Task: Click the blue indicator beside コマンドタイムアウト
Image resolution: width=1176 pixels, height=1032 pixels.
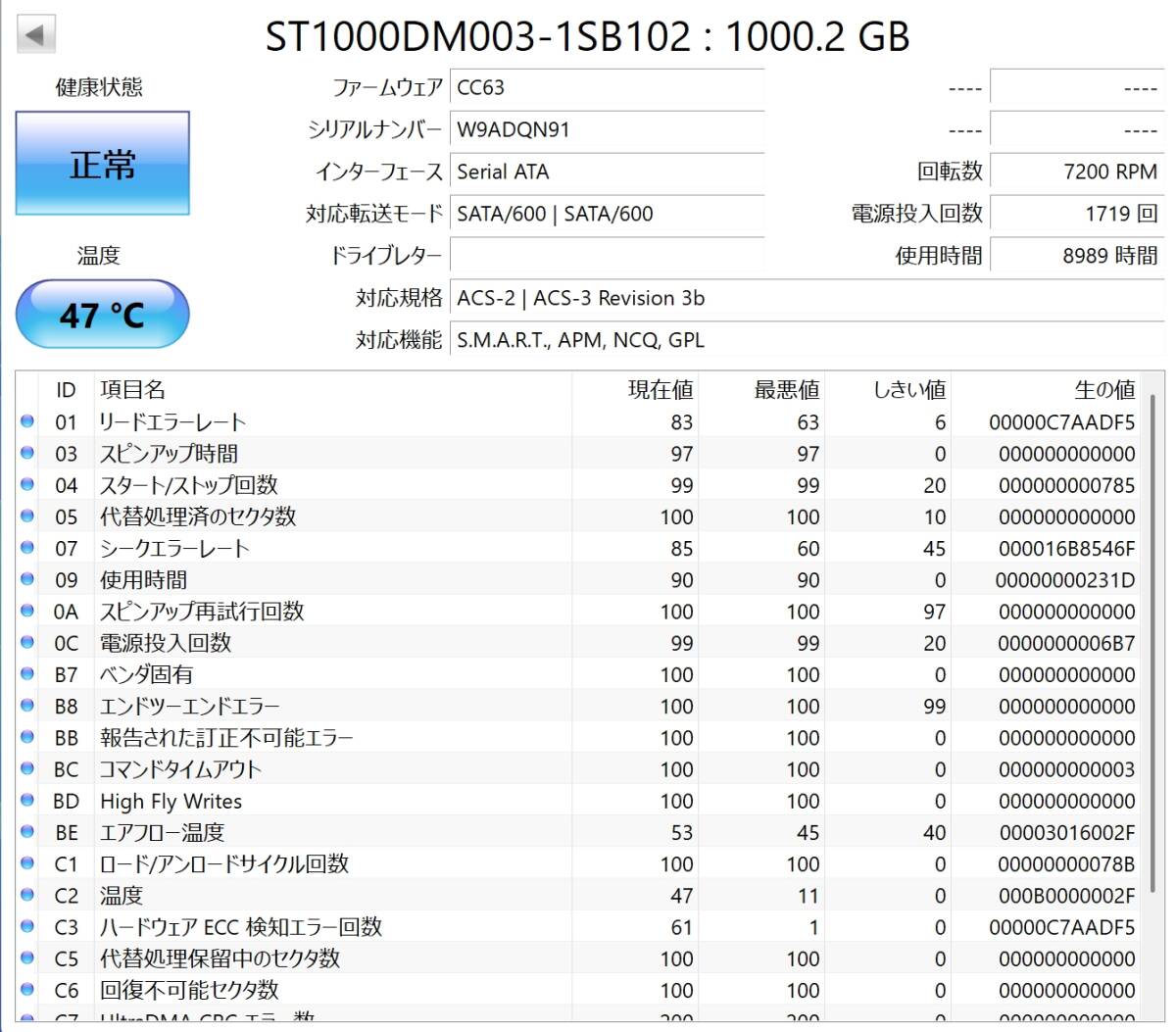Action: (28, 769)
